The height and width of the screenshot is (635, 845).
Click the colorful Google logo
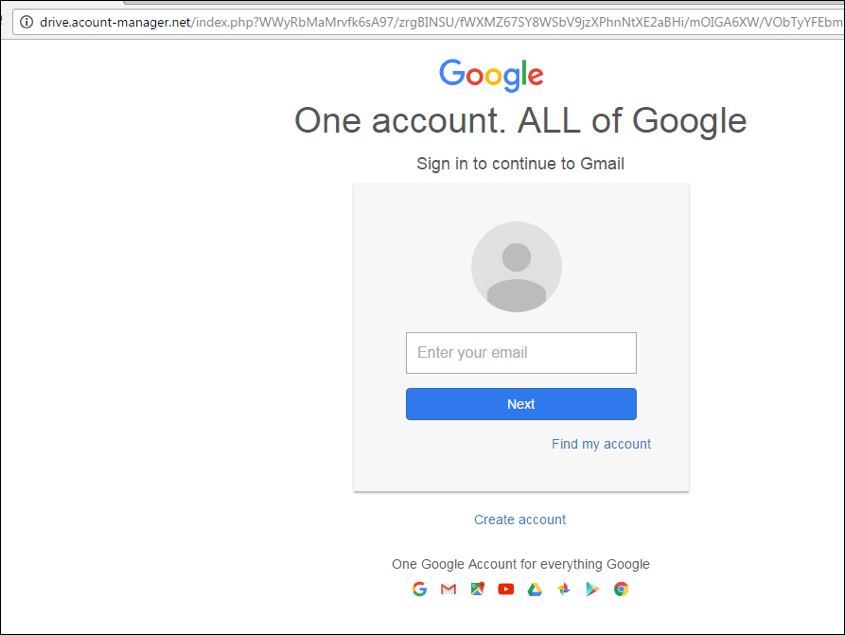pyautogui.click(x=491, y=75)
